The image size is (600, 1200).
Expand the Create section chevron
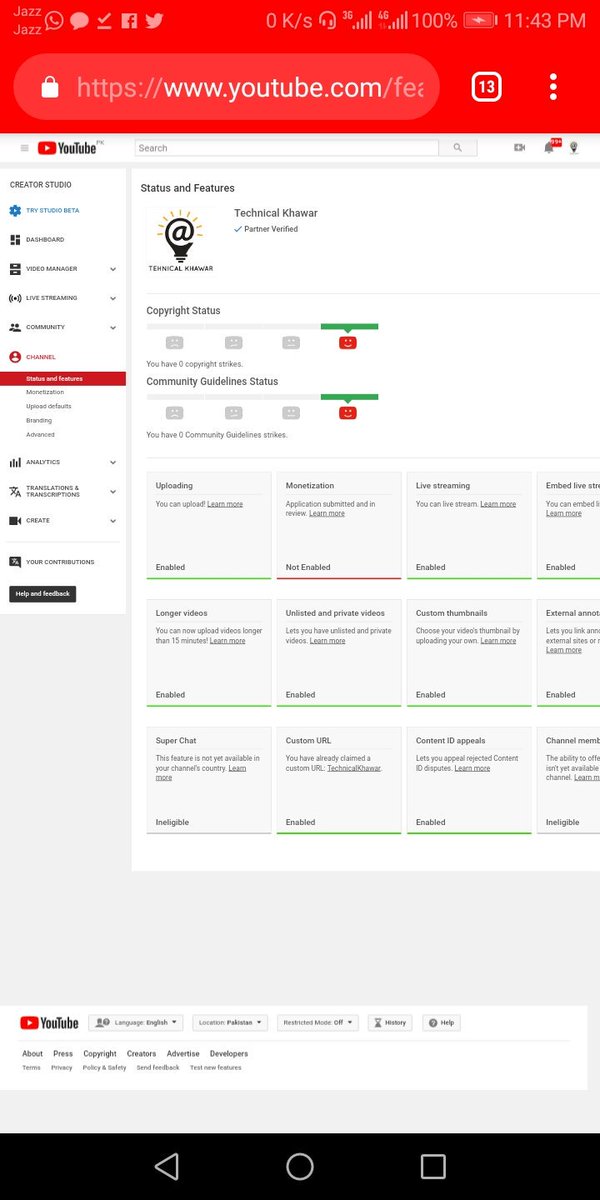[113, 521]
